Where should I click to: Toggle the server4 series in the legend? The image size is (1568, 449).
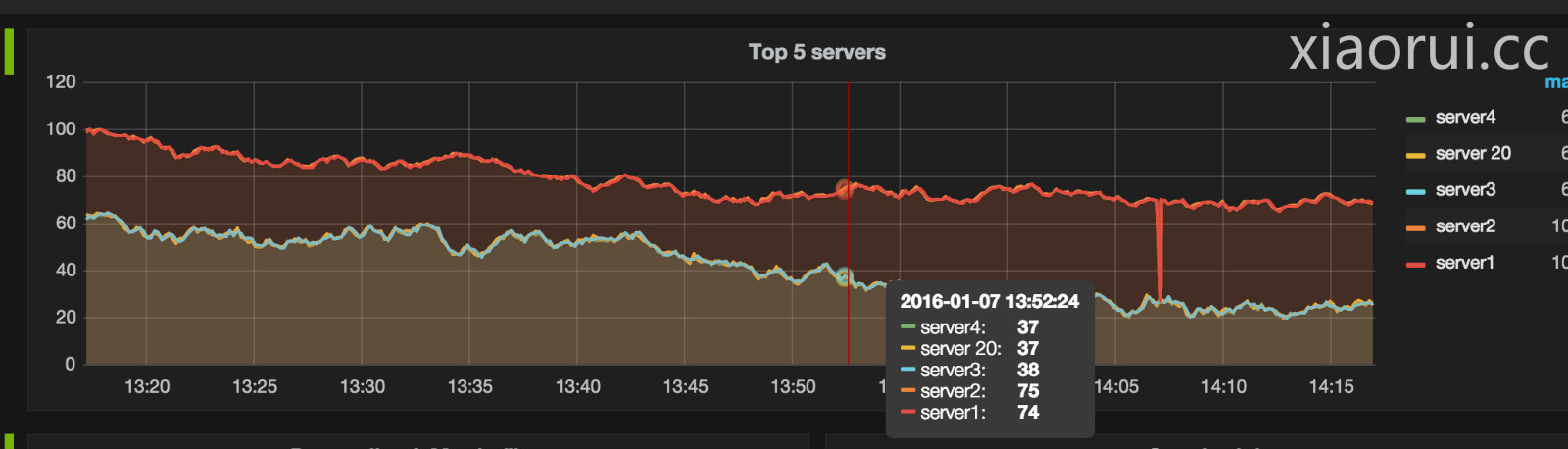coord(1465,118)
